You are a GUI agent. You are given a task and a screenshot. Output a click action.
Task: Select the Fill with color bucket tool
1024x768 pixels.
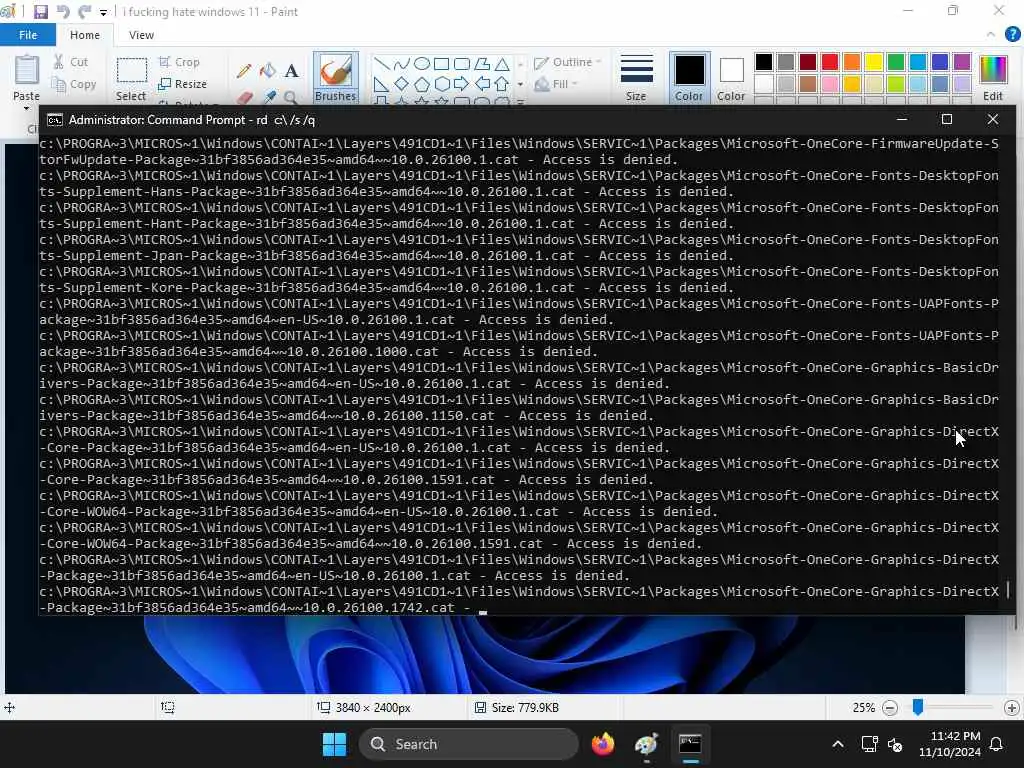pyautogui.click(x=268, y=71)
